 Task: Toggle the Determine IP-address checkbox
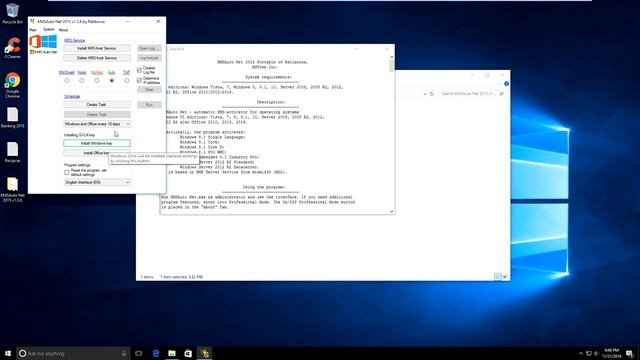point(139,80)
